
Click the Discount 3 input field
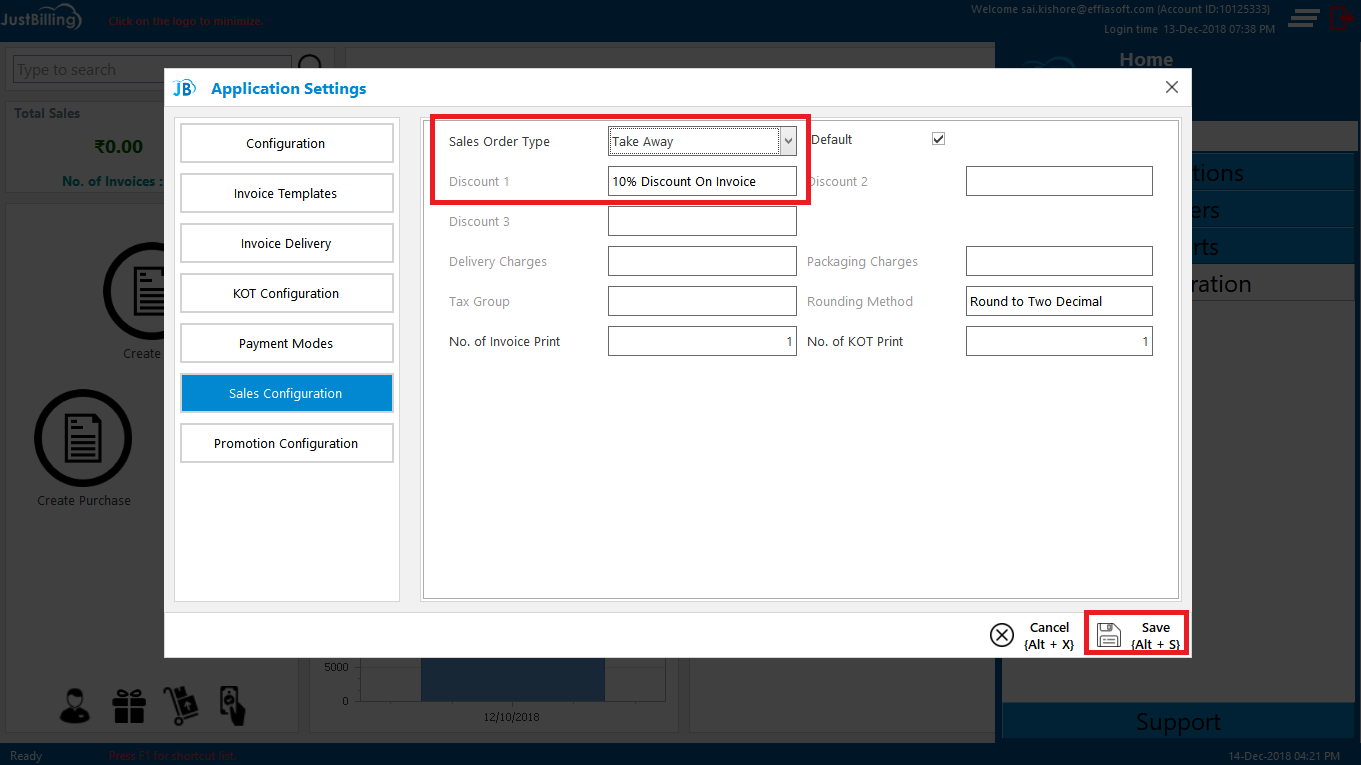click(702, 221)
